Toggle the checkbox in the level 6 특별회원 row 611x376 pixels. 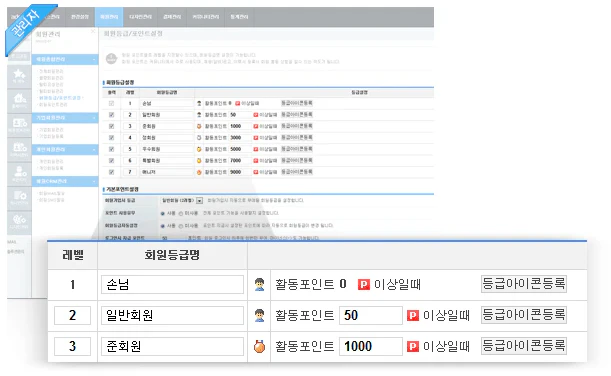click(111, 161)
